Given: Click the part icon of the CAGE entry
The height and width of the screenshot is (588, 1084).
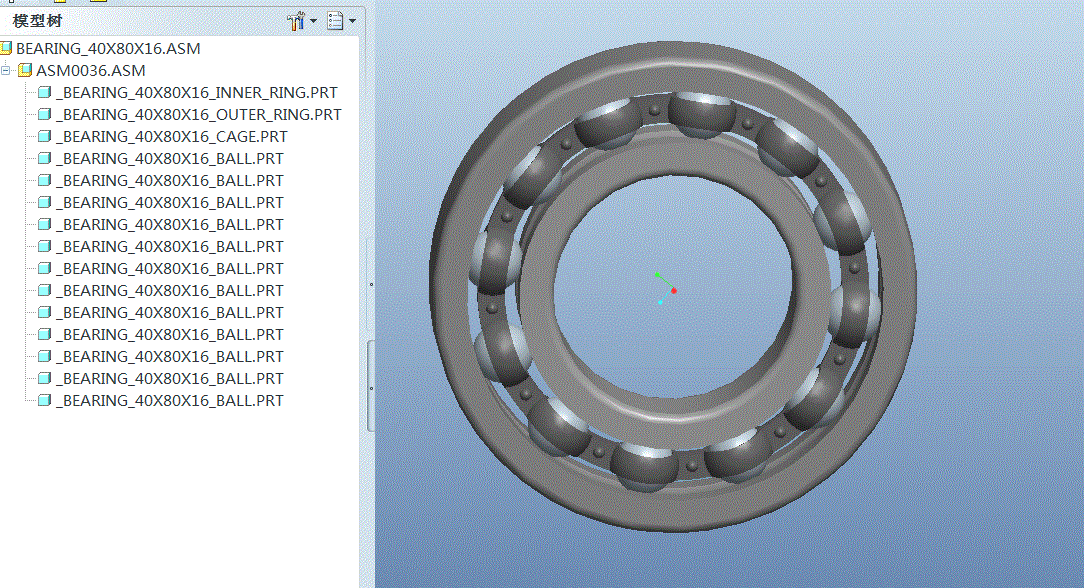Looking at the screenshot, I should click(x=44, y=137).
